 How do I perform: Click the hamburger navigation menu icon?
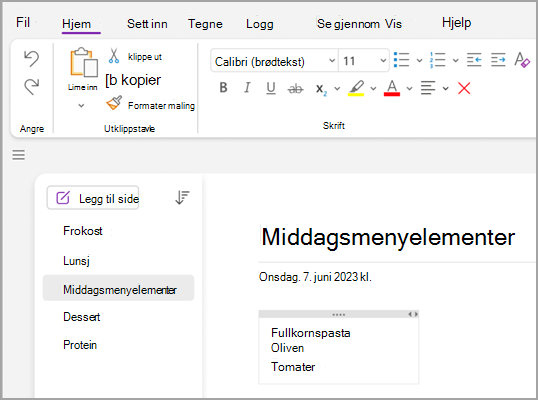click(x=19, y=155)
